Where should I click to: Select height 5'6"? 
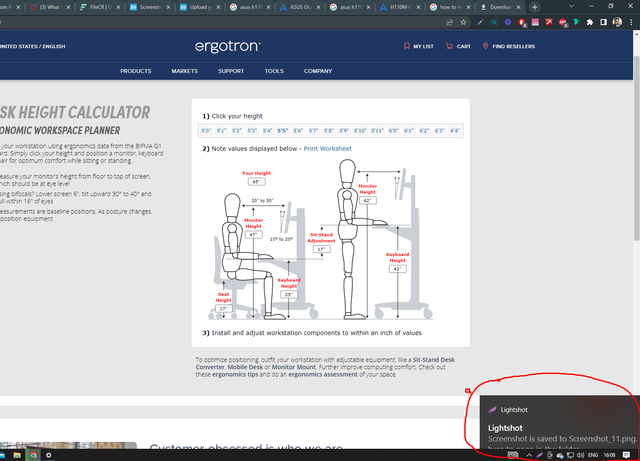pos(298,131)
